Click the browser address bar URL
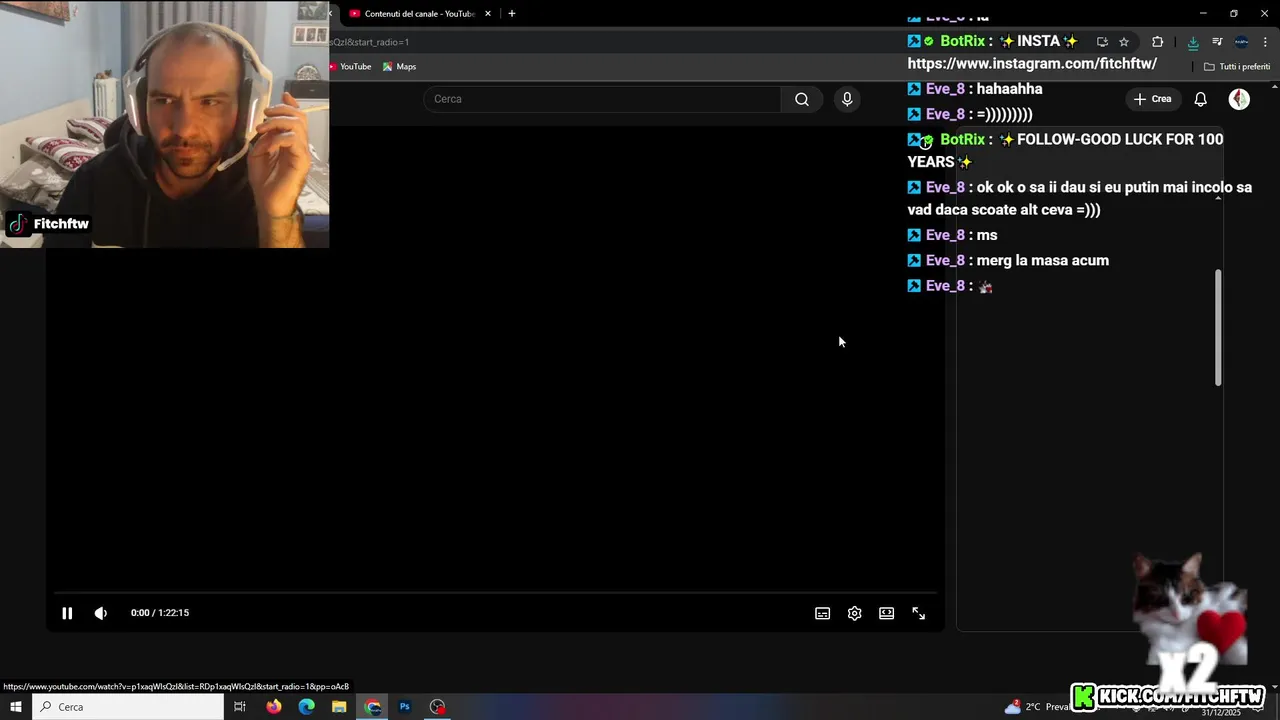Viewport: 1280px width, 720px height. coord(370,42)
